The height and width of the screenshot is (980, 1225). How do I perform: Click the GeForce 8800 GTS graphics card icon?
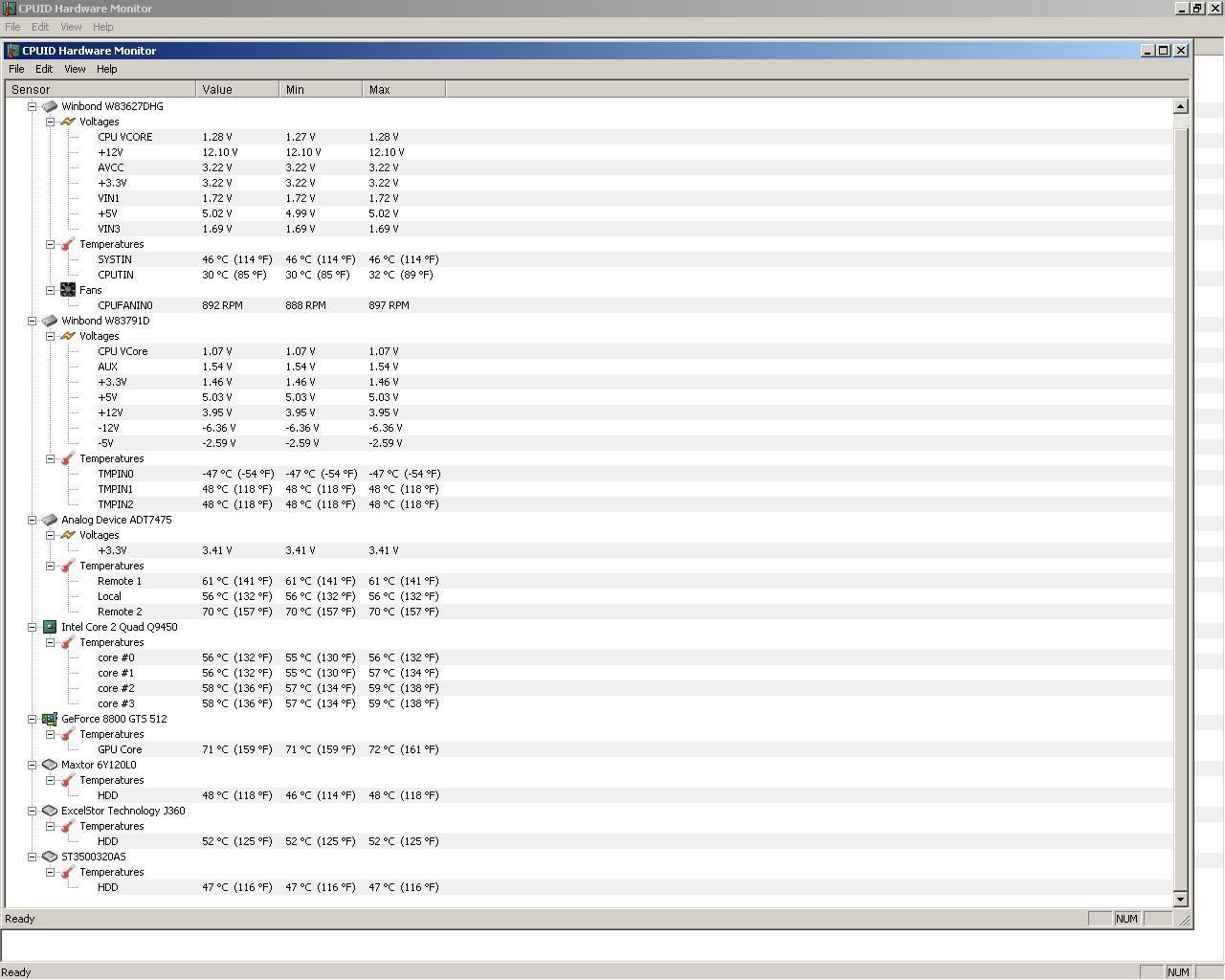point(50,719)
